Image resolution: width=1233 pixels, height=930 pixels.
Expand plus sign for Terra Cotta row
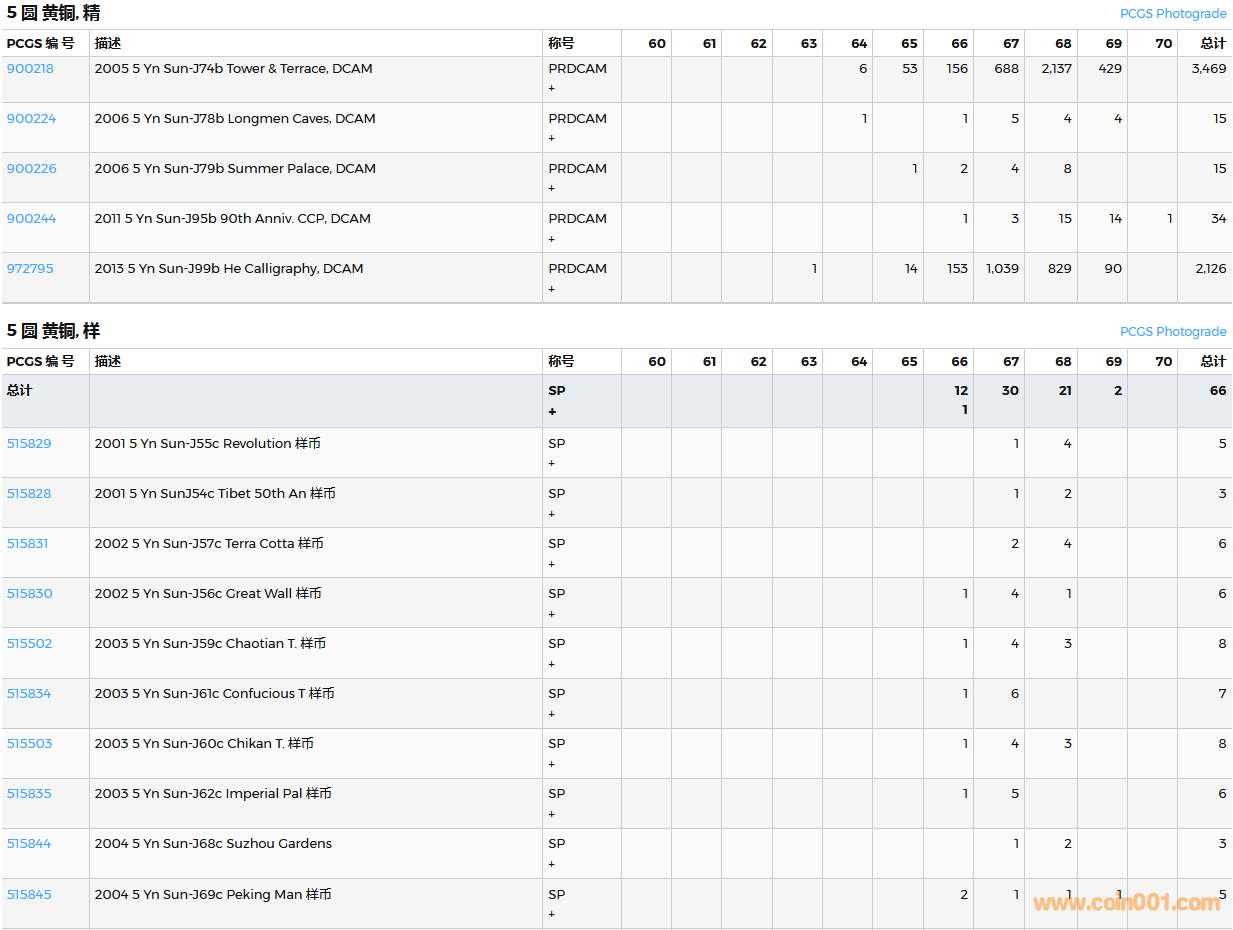coord(552,564)
